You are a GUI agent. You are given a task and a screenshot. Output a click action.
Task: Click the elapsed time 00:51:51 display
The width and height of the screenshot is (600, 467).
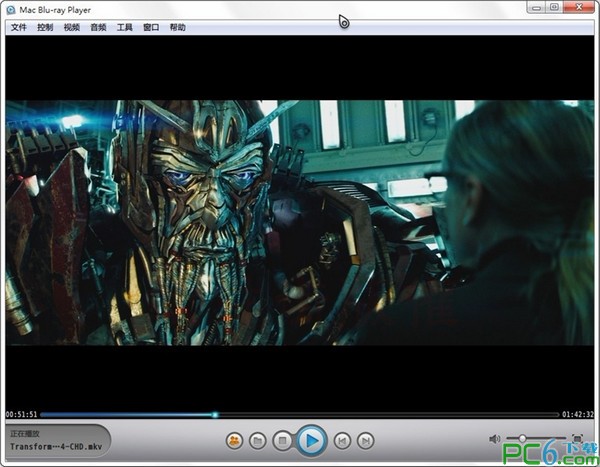click(x=21, y=414)
